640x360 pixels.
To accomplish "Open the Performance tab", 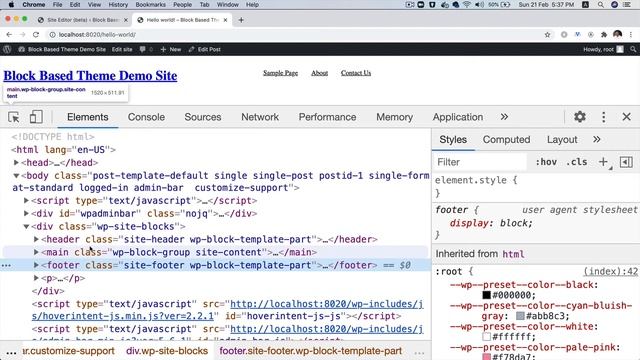I will [327, 117].
